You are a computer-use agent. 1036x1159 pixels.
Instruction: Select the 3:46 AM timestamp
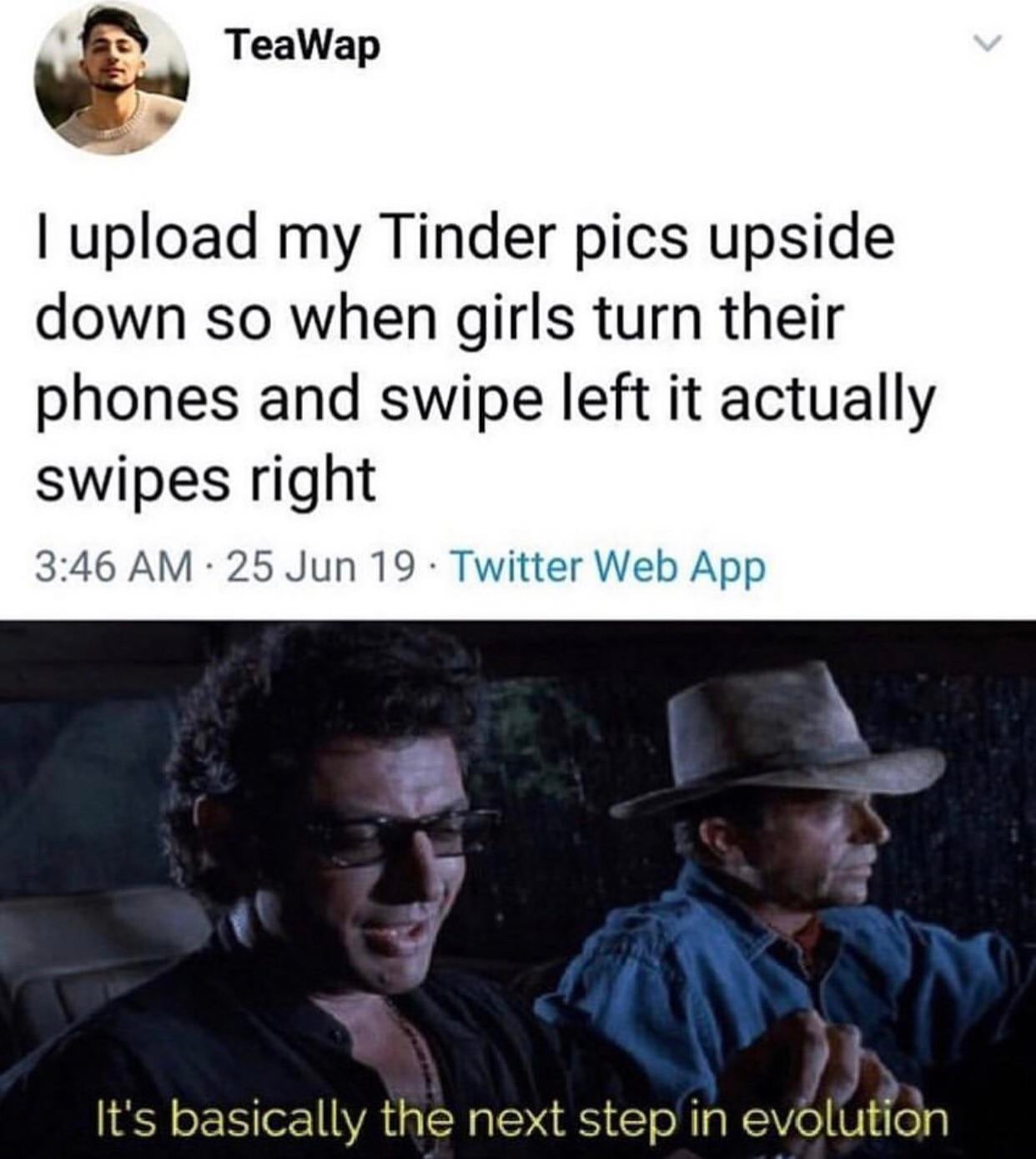point(113,569)
